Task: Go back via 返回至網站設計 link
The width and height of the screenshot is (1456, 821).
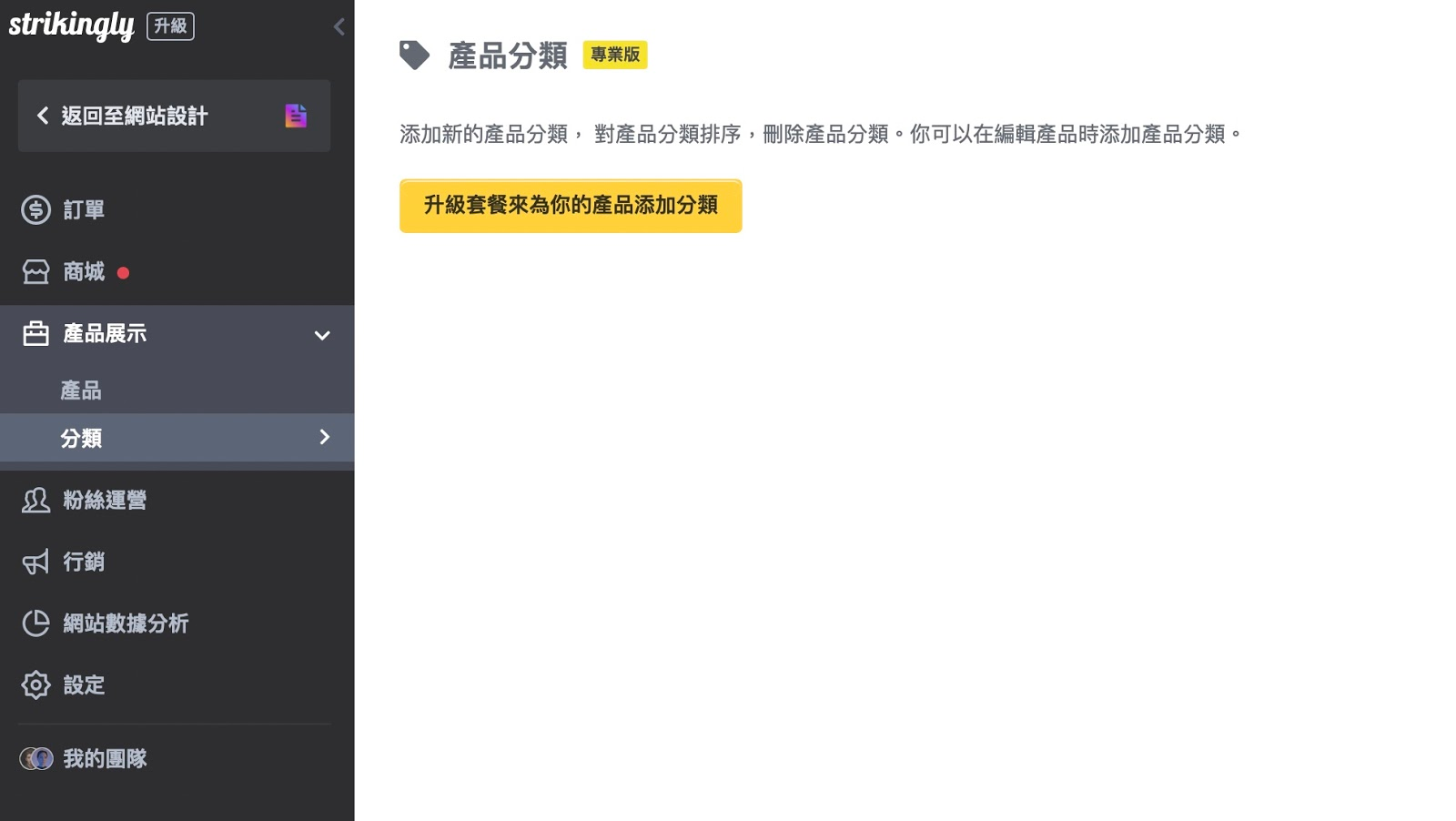Action: (133, 116)
